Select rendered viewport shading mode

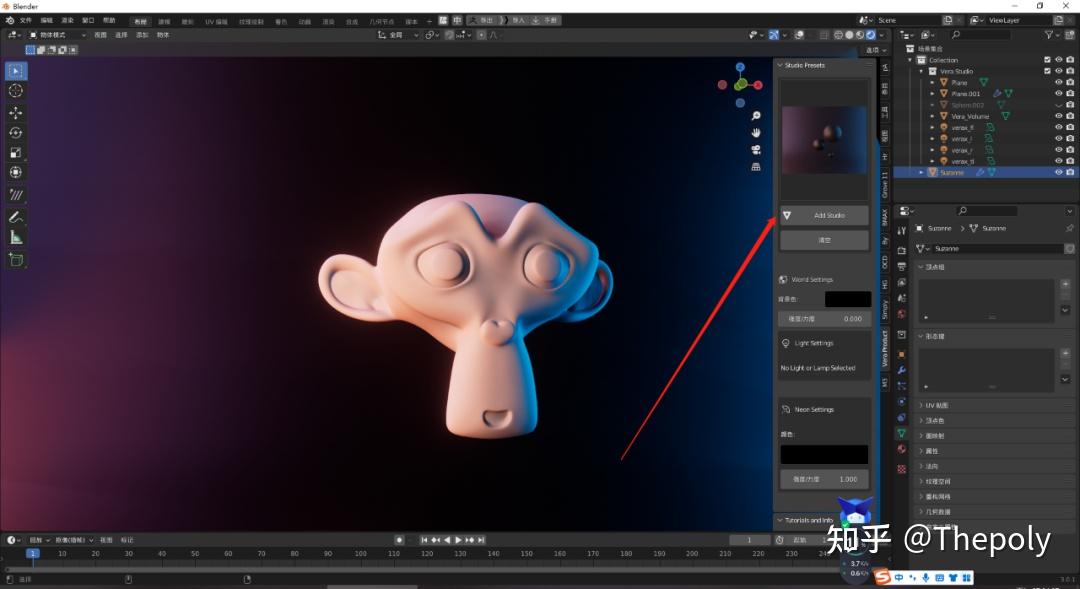[x=871, y=34]
